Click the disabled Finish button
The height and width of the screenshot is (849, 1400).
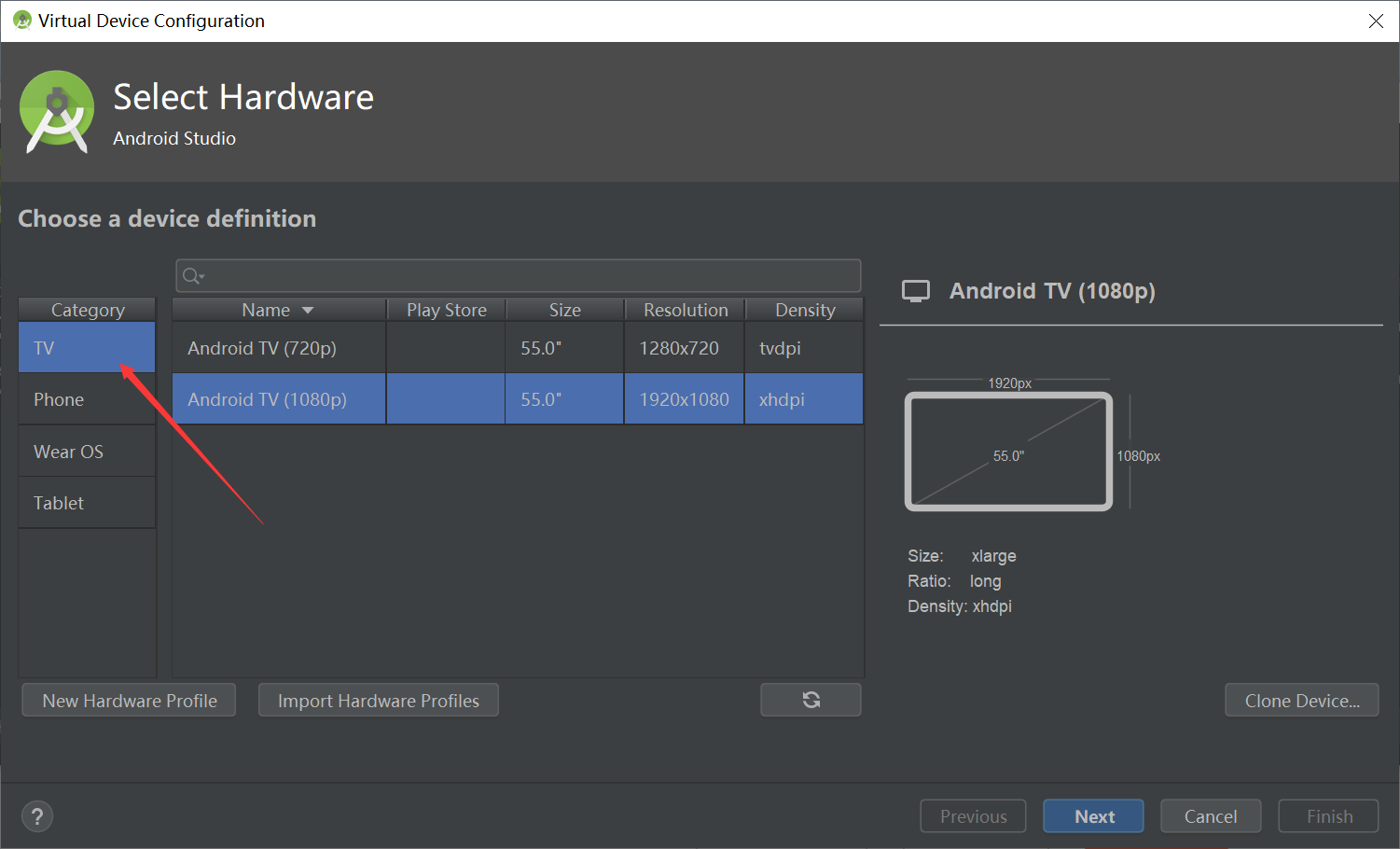[x=1328, y=816]
